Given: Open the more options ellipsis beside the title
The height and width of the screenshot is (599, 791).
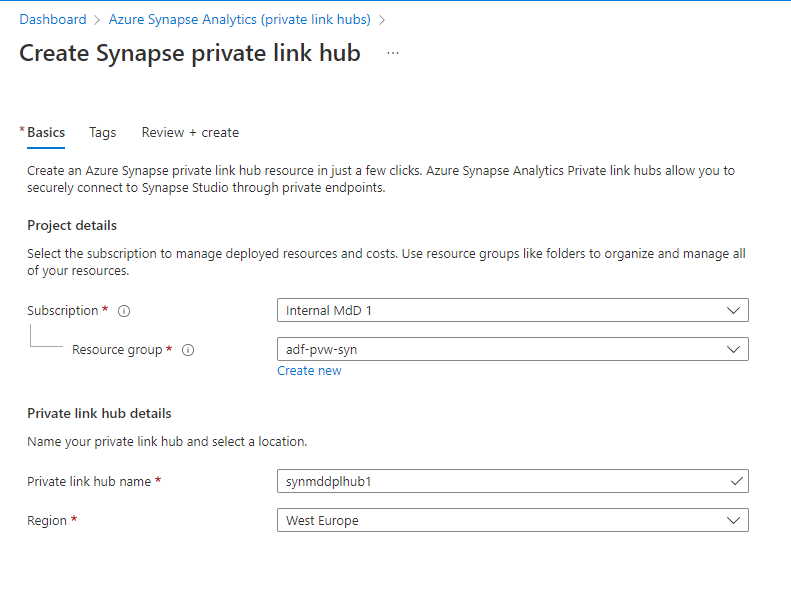Looking at the screenshot, I should coord(393,53).
